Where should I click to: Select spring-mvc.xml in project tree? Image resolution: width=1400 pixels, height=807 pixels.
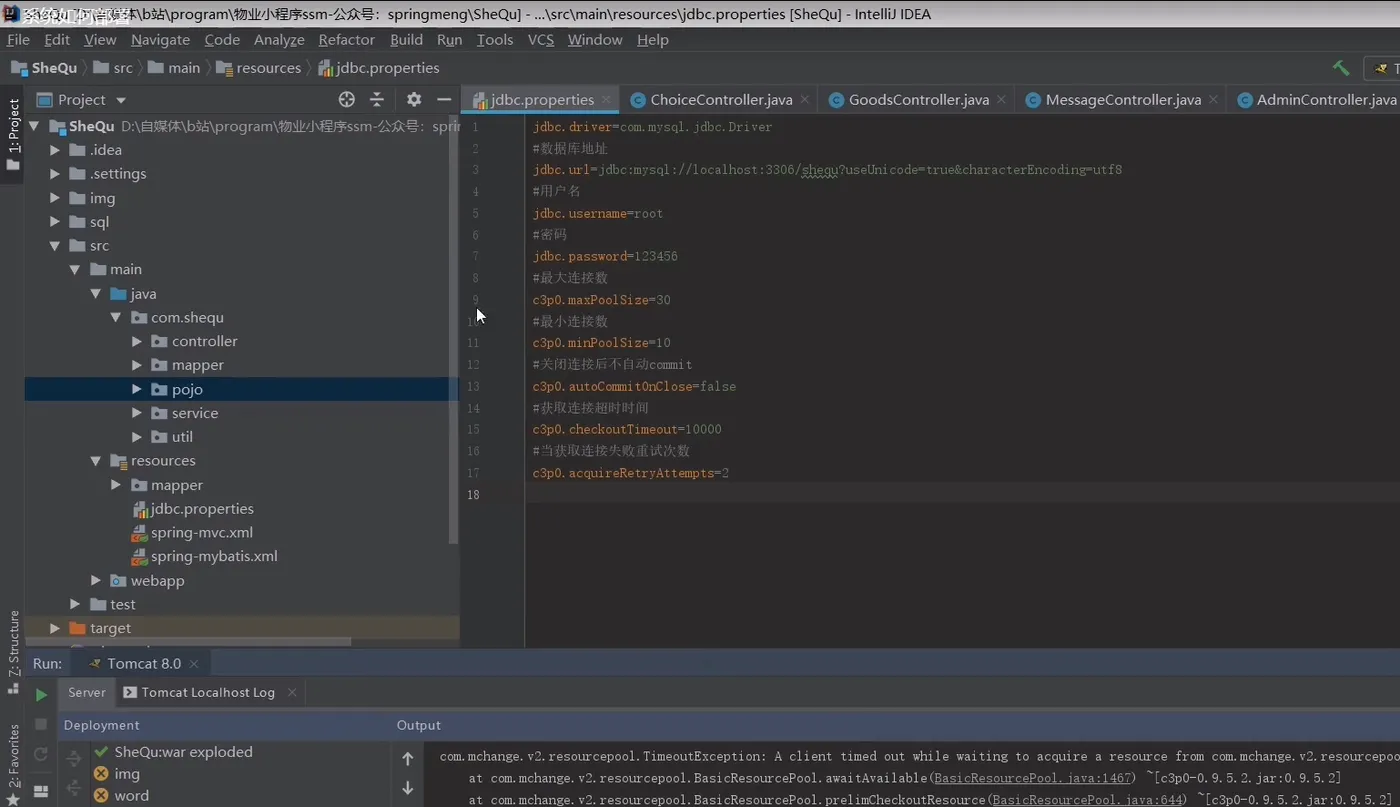pos(202,532)
